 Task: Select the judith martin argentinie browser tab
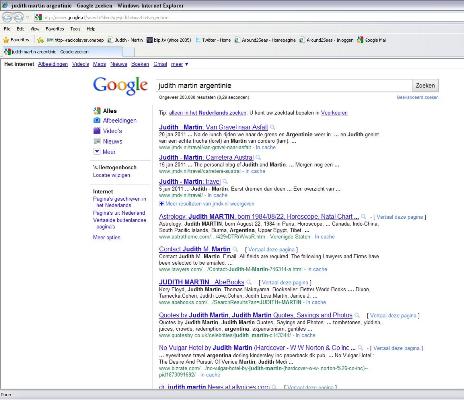click(62, 52)
